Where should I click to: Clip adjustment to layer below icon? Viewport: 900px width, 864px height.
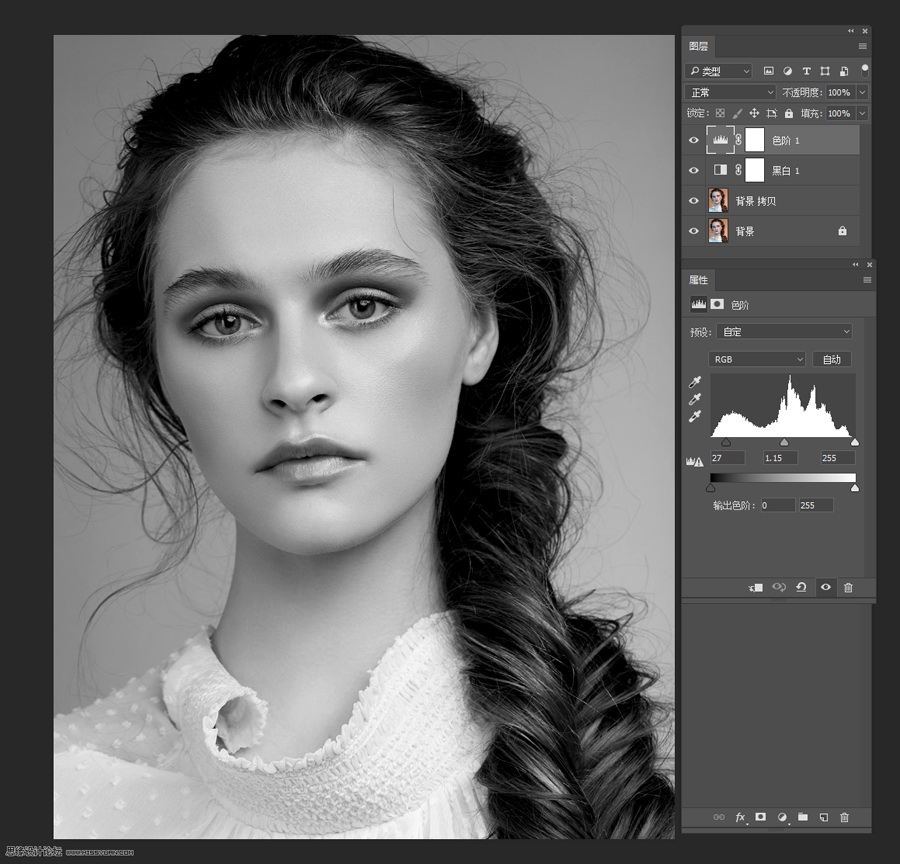756,587
